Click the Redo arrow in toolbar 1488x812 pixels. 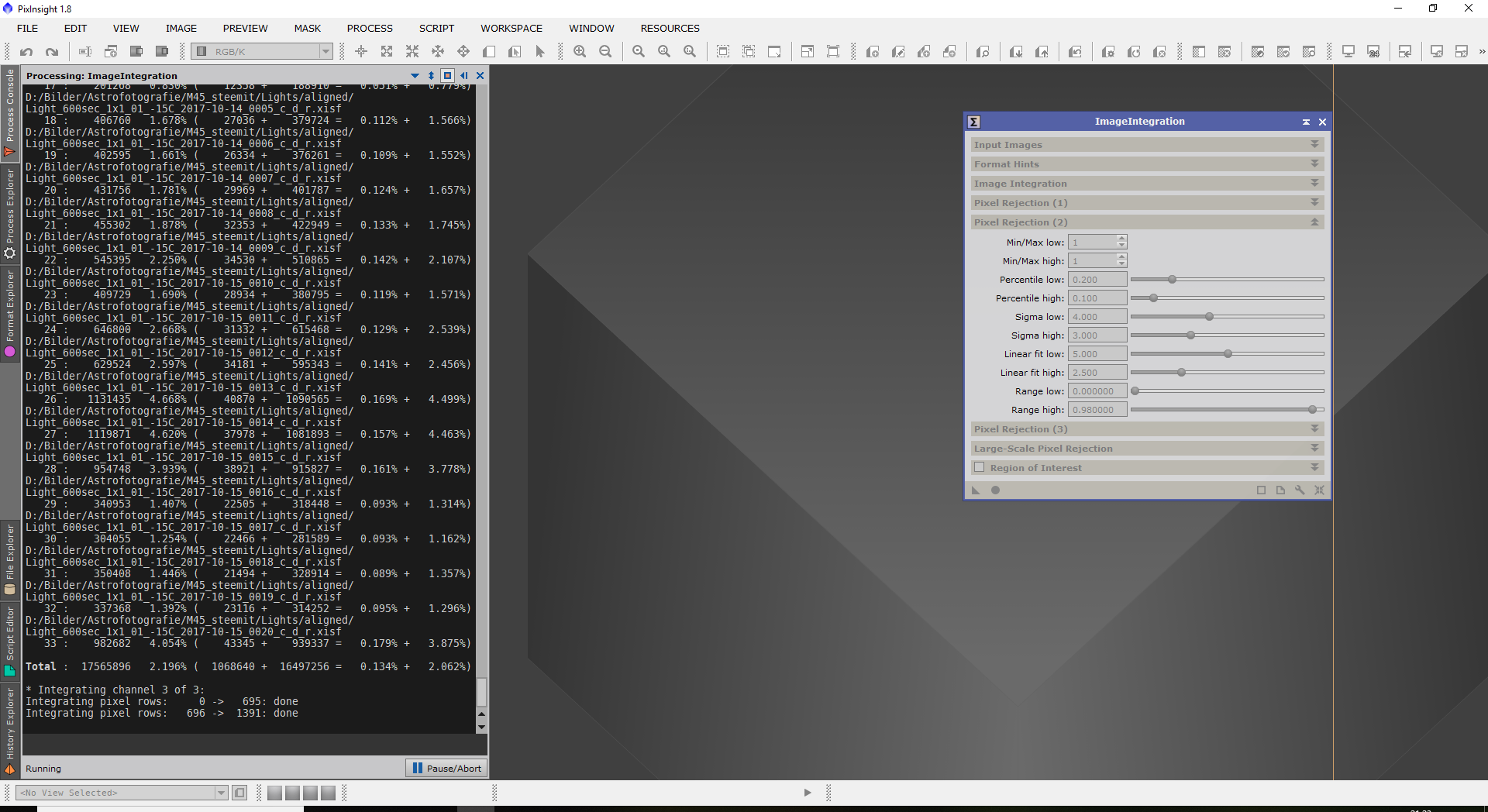tap(52, 52)
